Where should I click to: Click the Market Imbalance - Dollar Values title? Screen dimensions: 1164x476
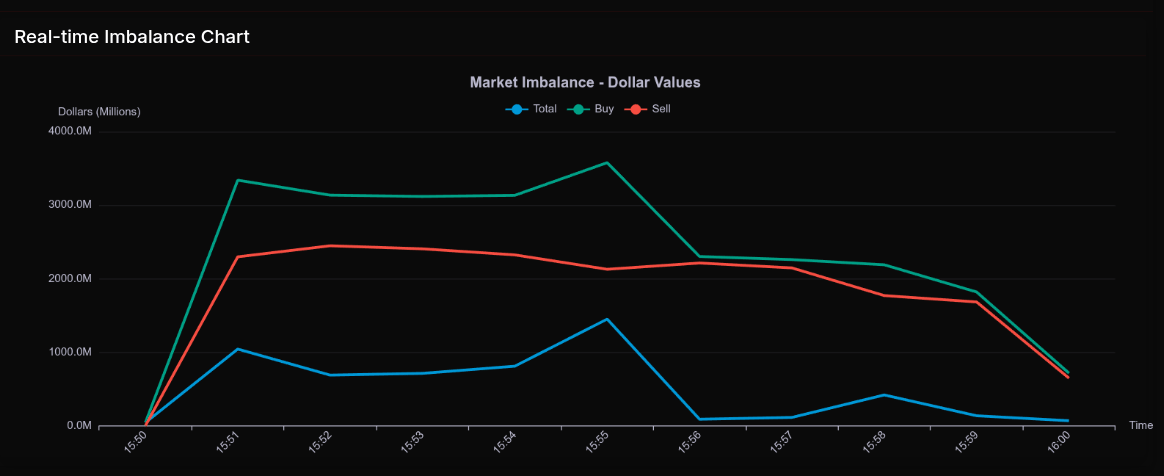coord(584,82)
